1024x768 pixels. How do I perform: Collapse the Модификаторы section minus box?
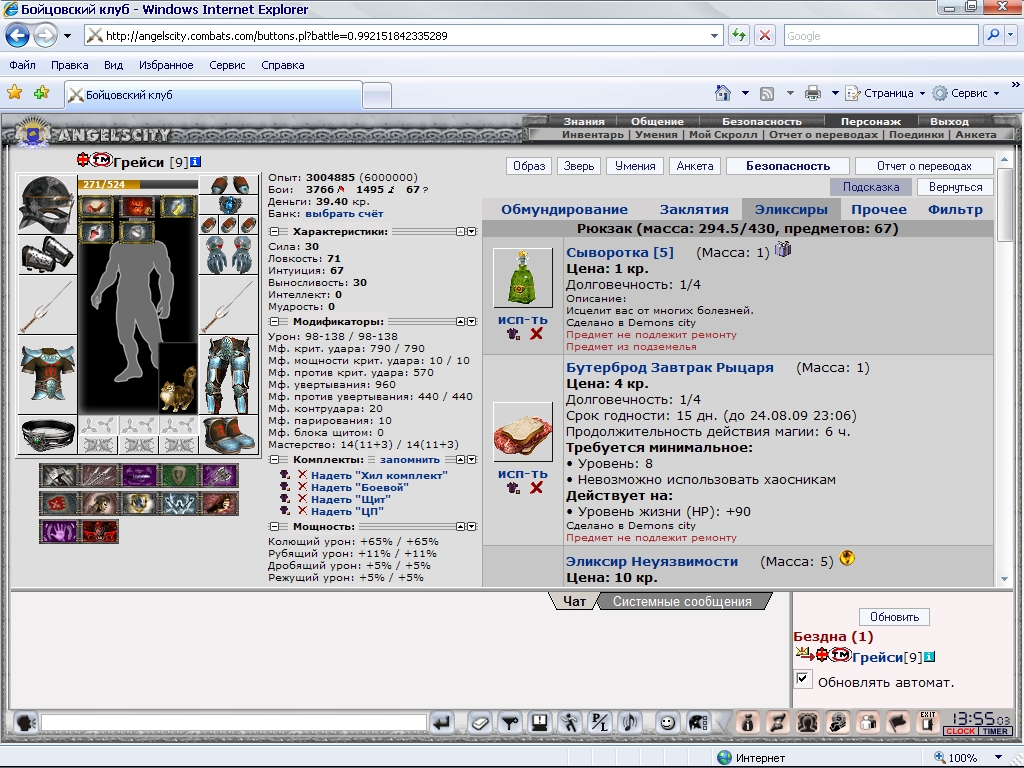tap(274, 322)
